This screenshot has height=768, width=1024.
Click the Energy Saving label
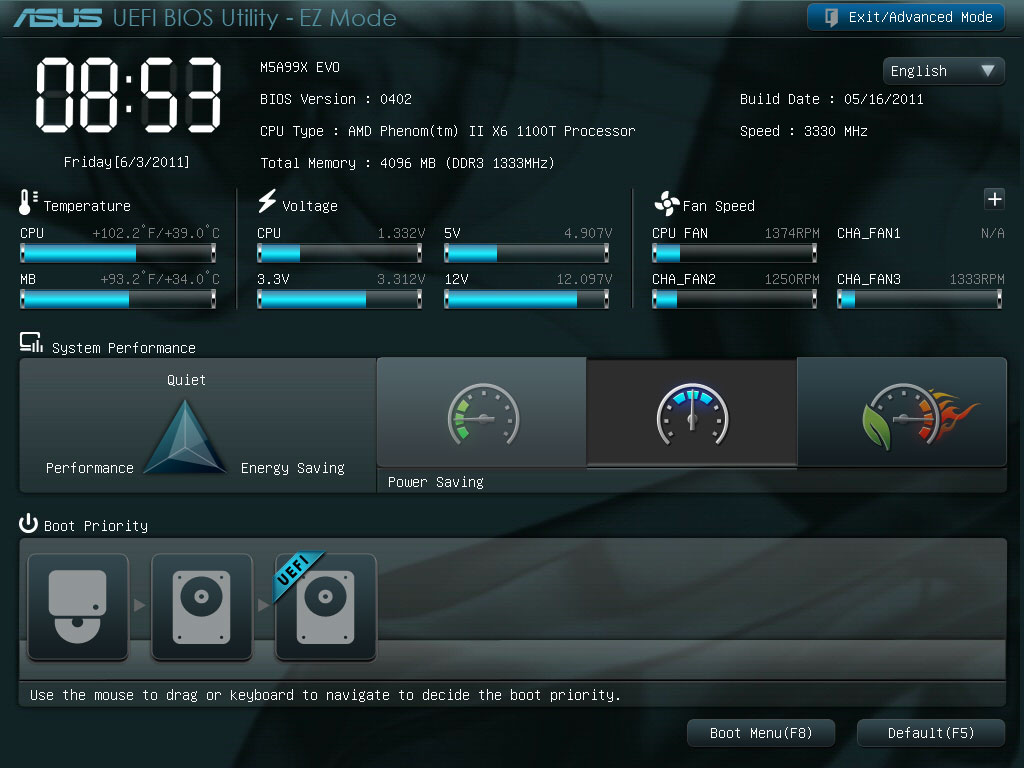293,468
